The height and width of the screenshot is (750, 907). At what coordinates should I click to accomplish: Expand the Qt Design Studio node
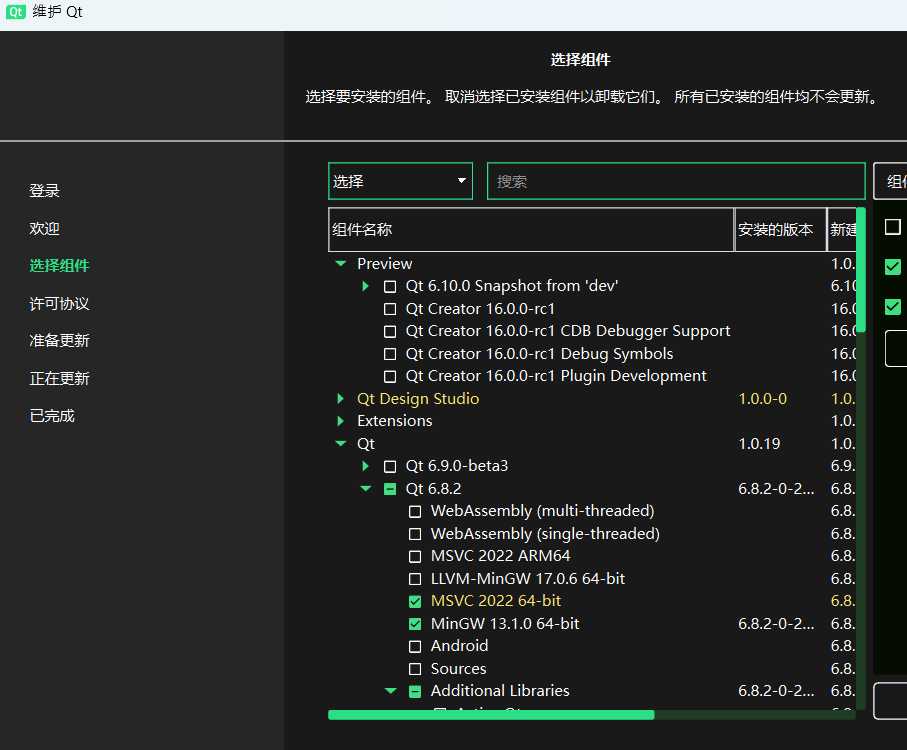[341, 398]
